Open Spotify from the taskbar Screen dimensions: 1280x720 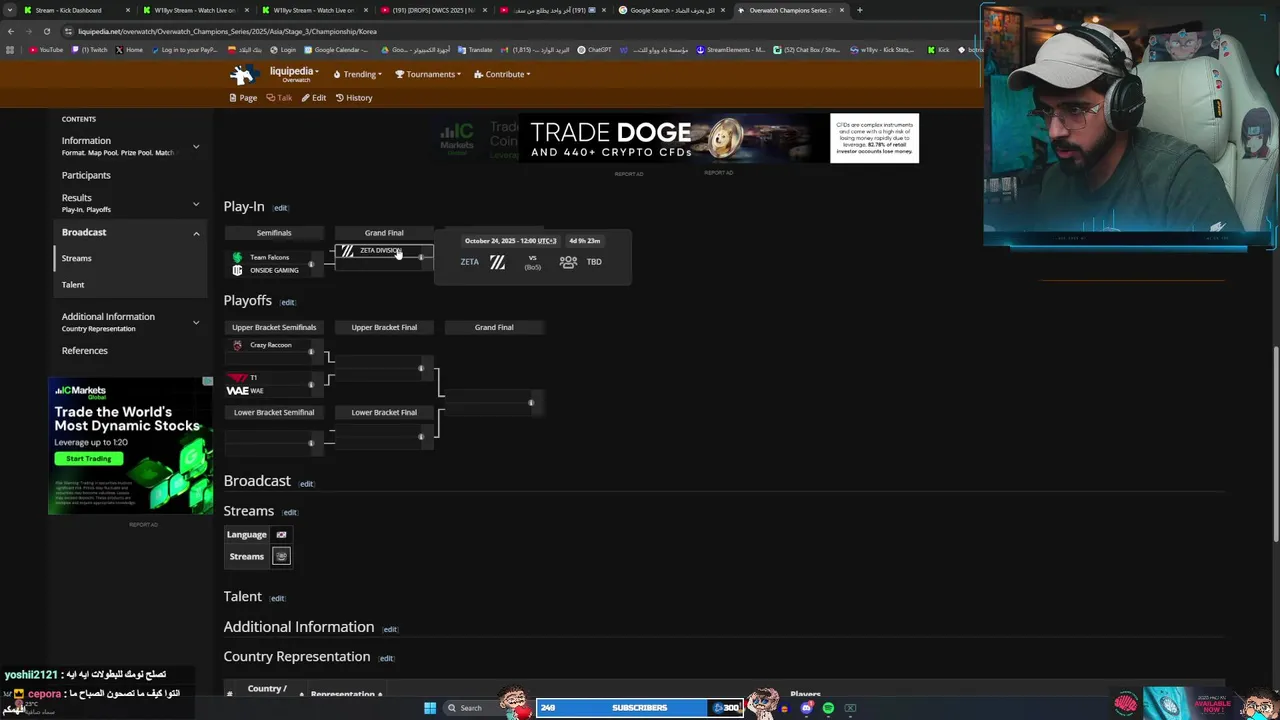pyautogui.click(x=828, y=708)
